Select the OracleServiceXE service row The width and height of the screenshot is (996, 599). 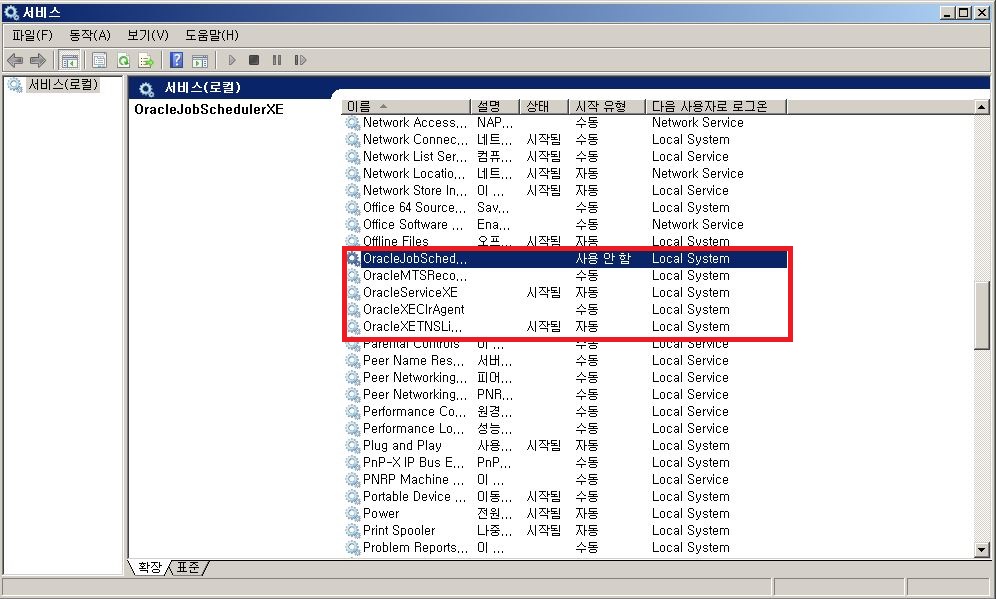[565, 293]
